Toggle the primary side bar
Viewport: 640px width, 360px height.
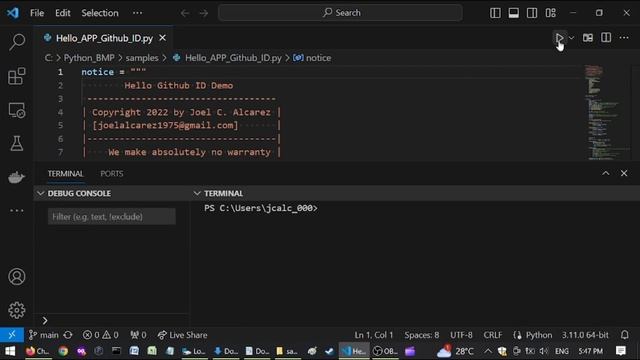(495, 13)
